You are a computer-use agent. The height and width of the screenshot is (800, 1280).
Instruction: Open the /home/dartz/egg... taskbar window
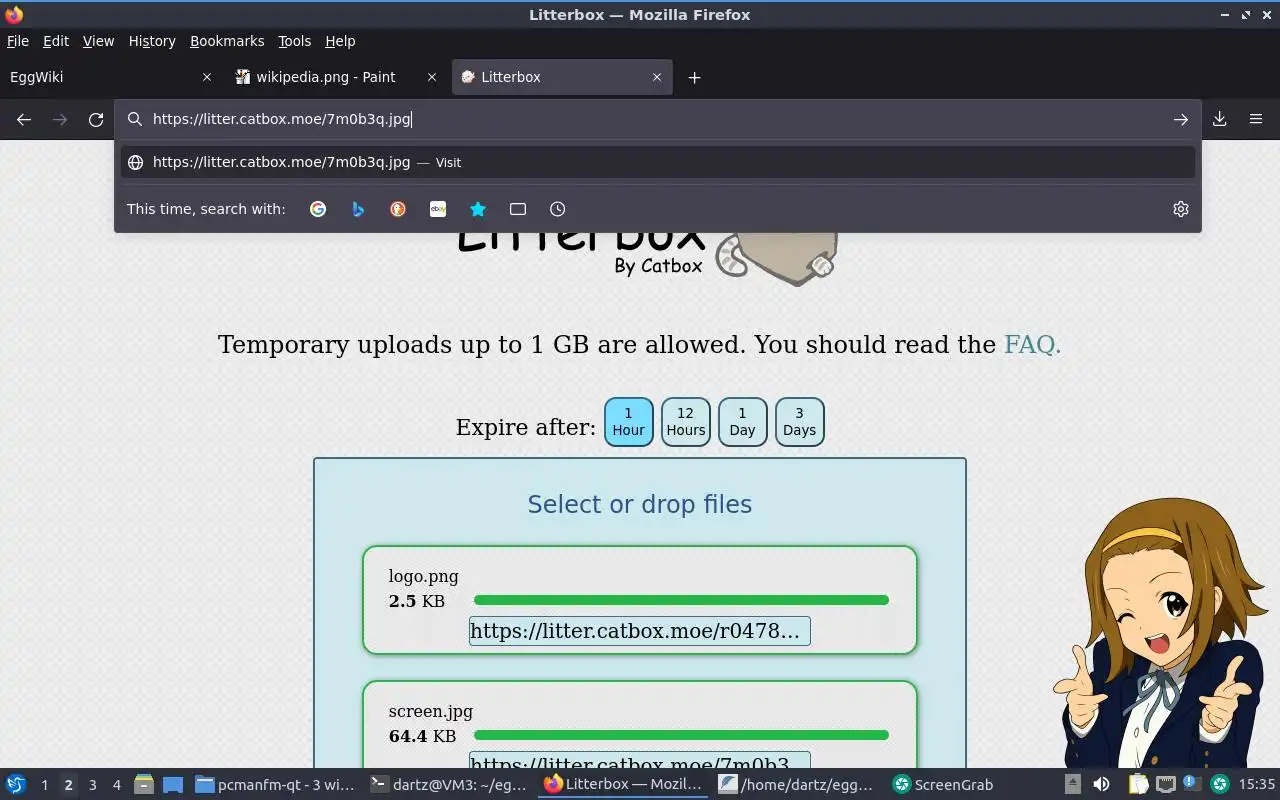click(x=797, y=785)
